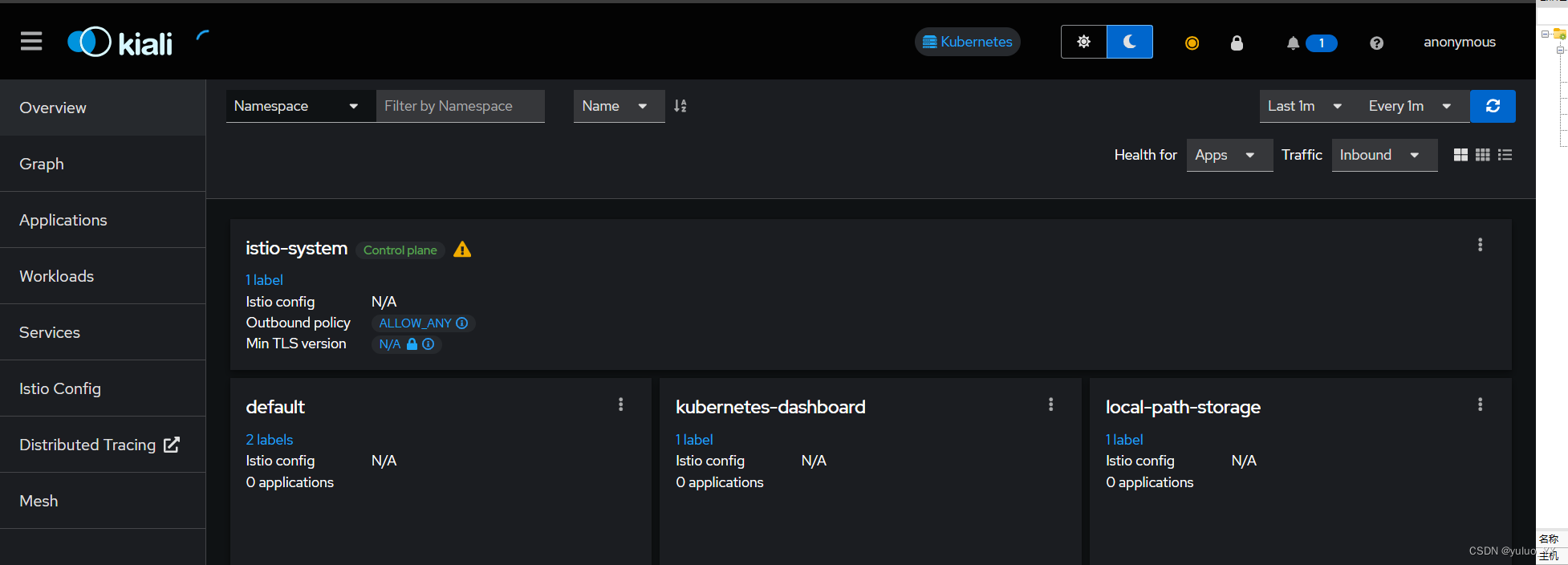The width and height of the screenshot is (1568, 565).
Task: Open the Services page
Action: (x=103, y=332)
